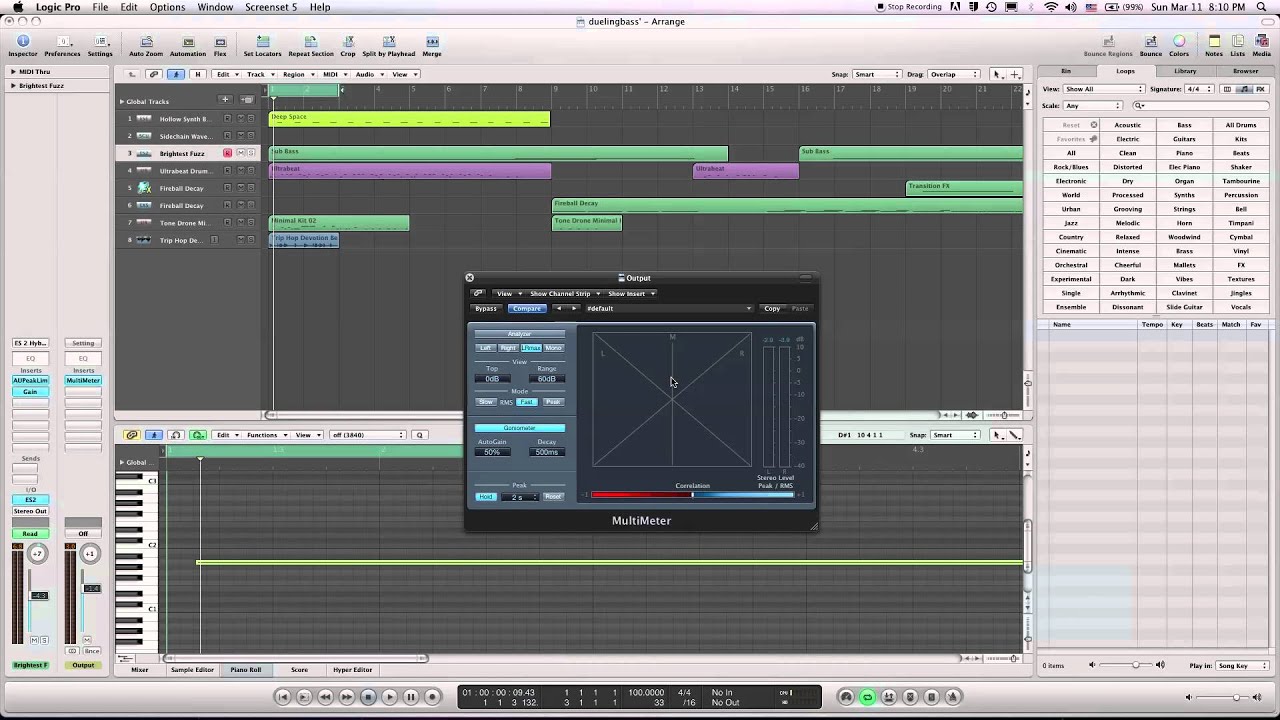This screenshot has width=1280, height=720.
Task: Open Show Insert dropdown in plugin
Action: (x=631, y=293)
